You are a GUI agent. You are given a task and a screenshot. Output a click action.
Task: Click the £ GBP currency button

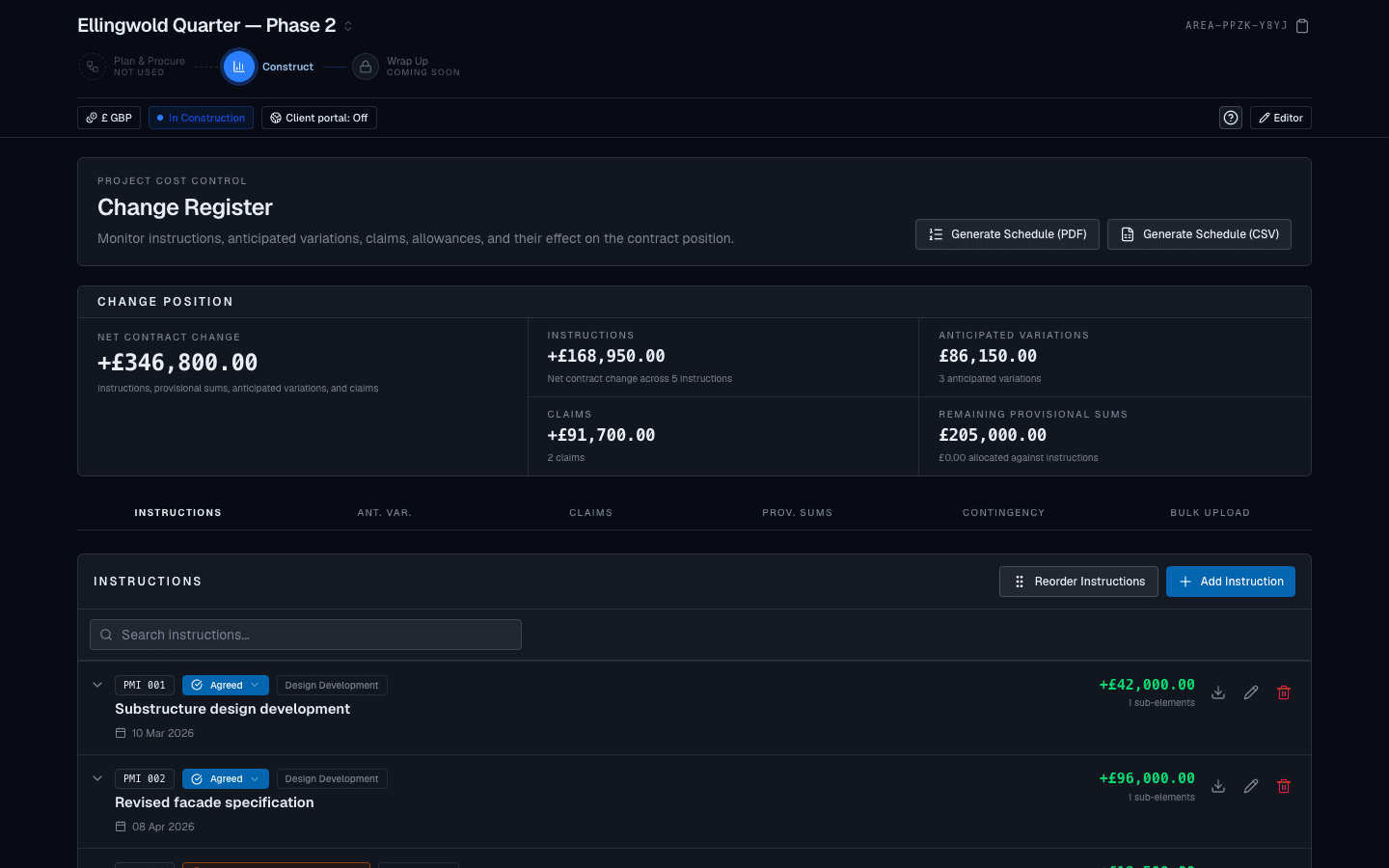tap(109, 118)
